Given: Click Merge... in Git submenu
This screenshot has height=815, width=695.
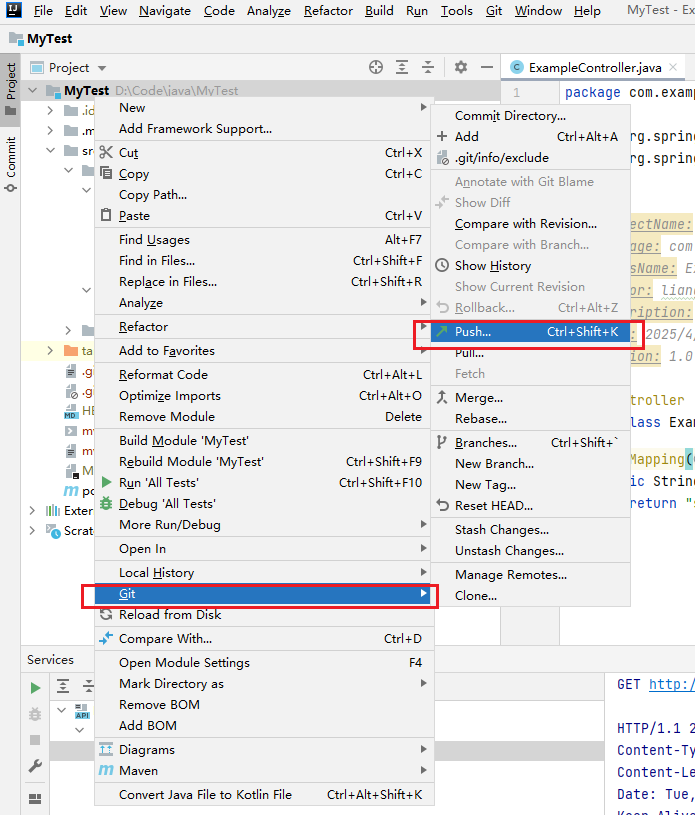Looking at the screenshot, I should click(x=530, y=398).
